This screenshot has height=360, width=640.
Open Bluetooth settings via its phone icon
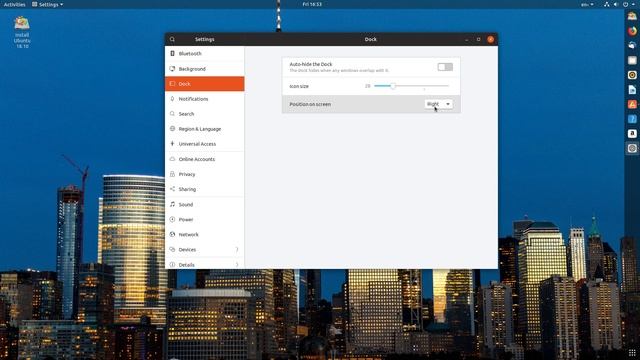pos(172,53)
